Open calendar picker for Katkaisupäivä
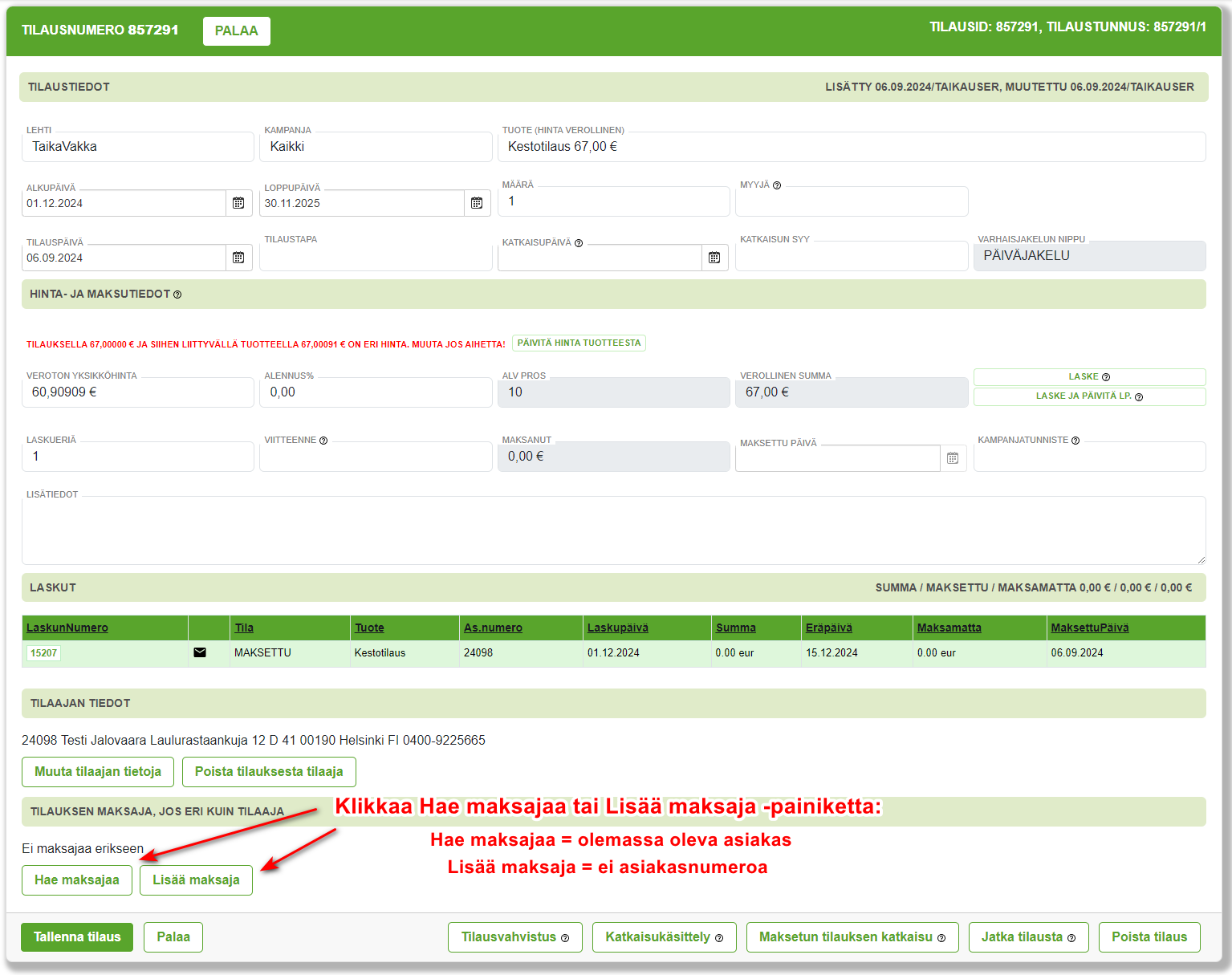 point(714,258)
